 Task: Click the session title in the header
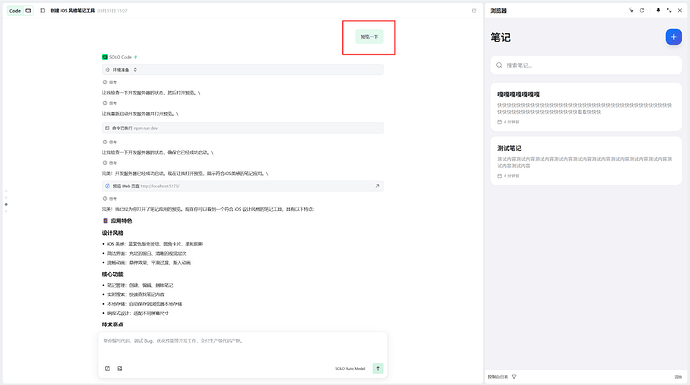tap(73, 11)
